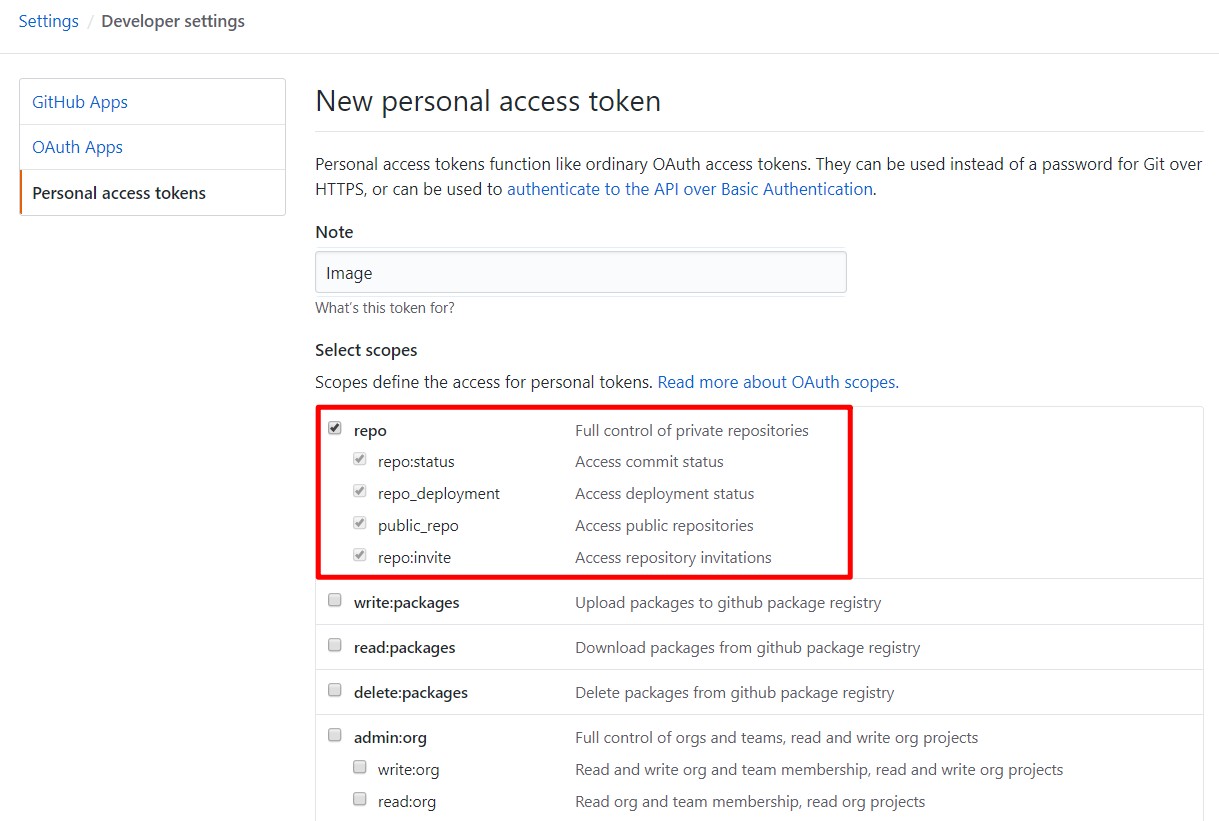Enable the write:org scope

359,766
